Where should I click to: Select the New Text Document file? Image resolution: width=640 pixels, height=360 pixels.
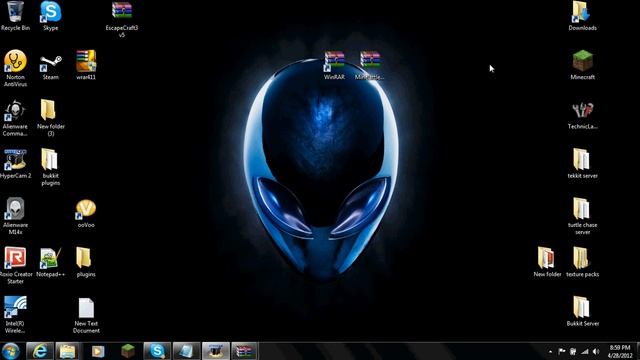coord(86,316)
